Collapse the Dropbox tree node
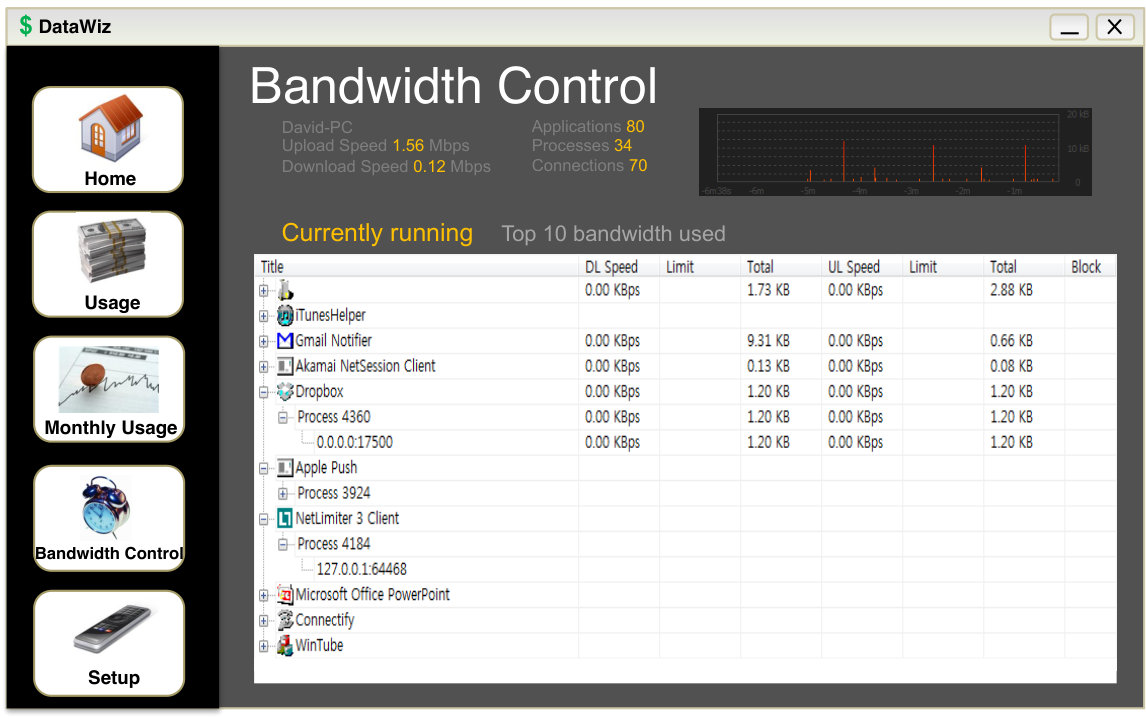This screenshot has height=719, width=1146. pos(264,392)
